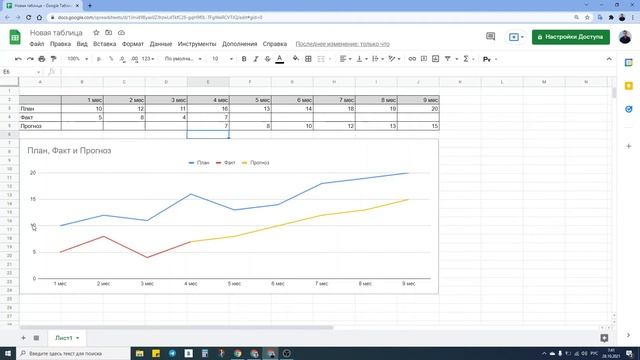Image resolution: width=640 pixels, height=360 pixels.
Task: Click the Insert link icon
Action: click(x=412, y=59)
